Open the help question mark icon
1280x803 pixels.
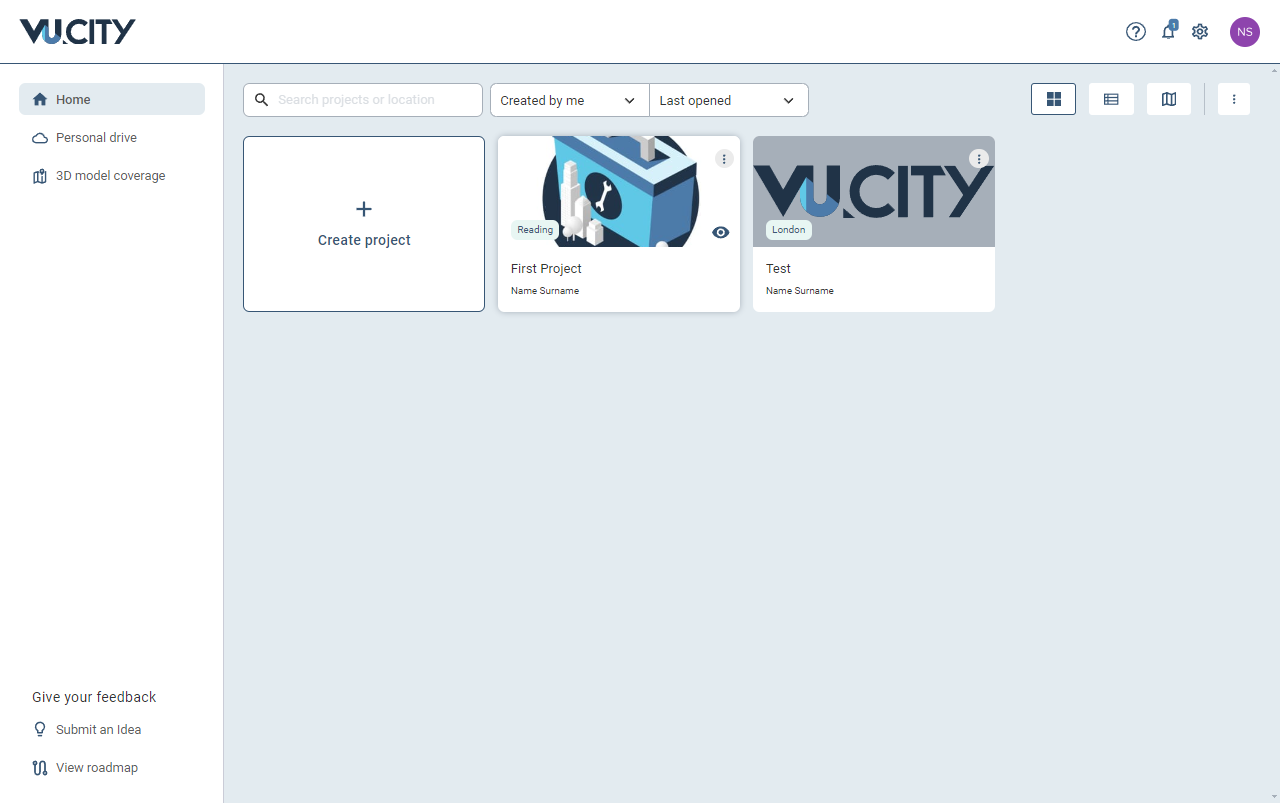tap(1136, 32)
